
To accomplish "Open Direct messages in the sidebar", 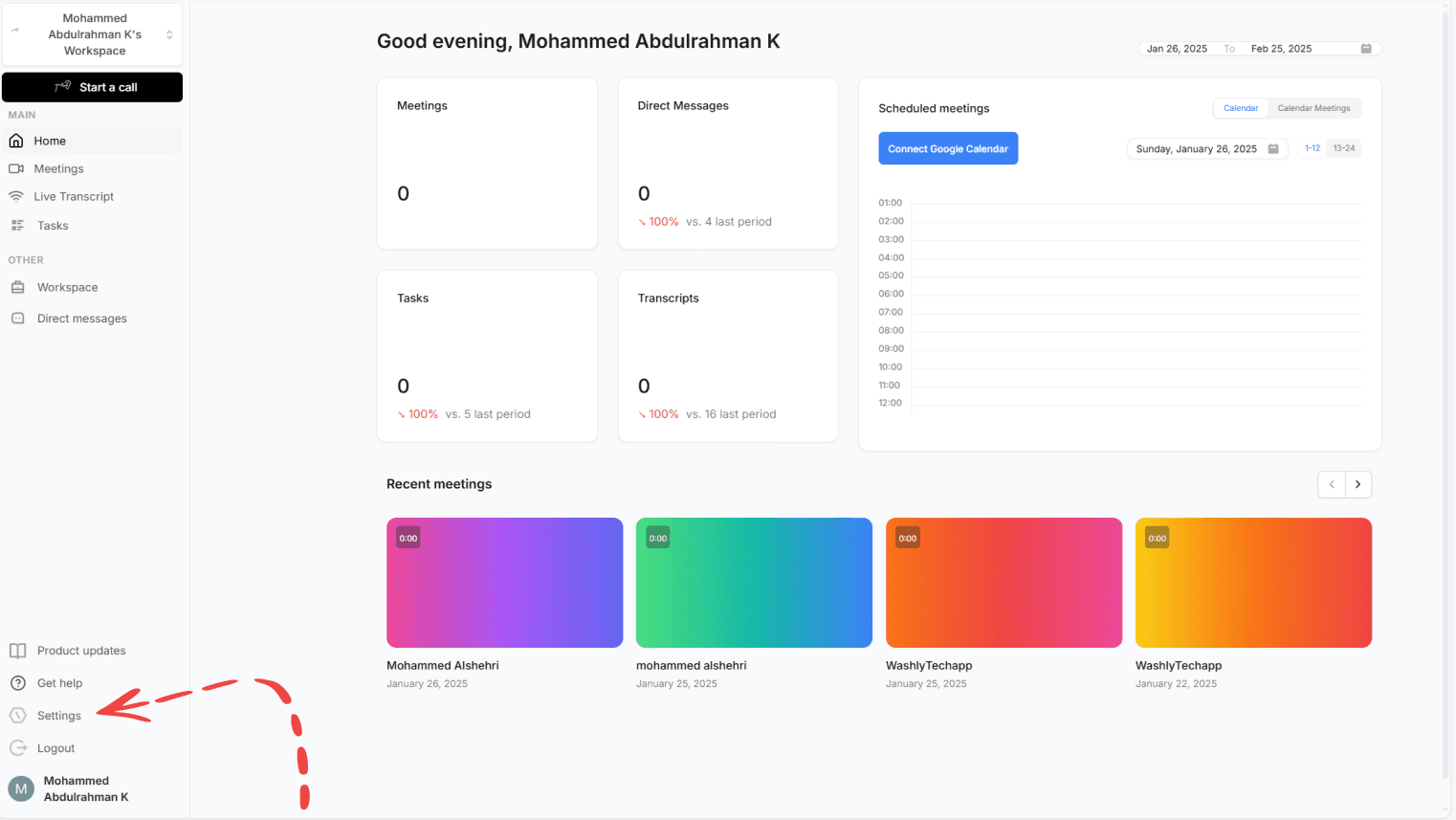I will click(81, 318).
